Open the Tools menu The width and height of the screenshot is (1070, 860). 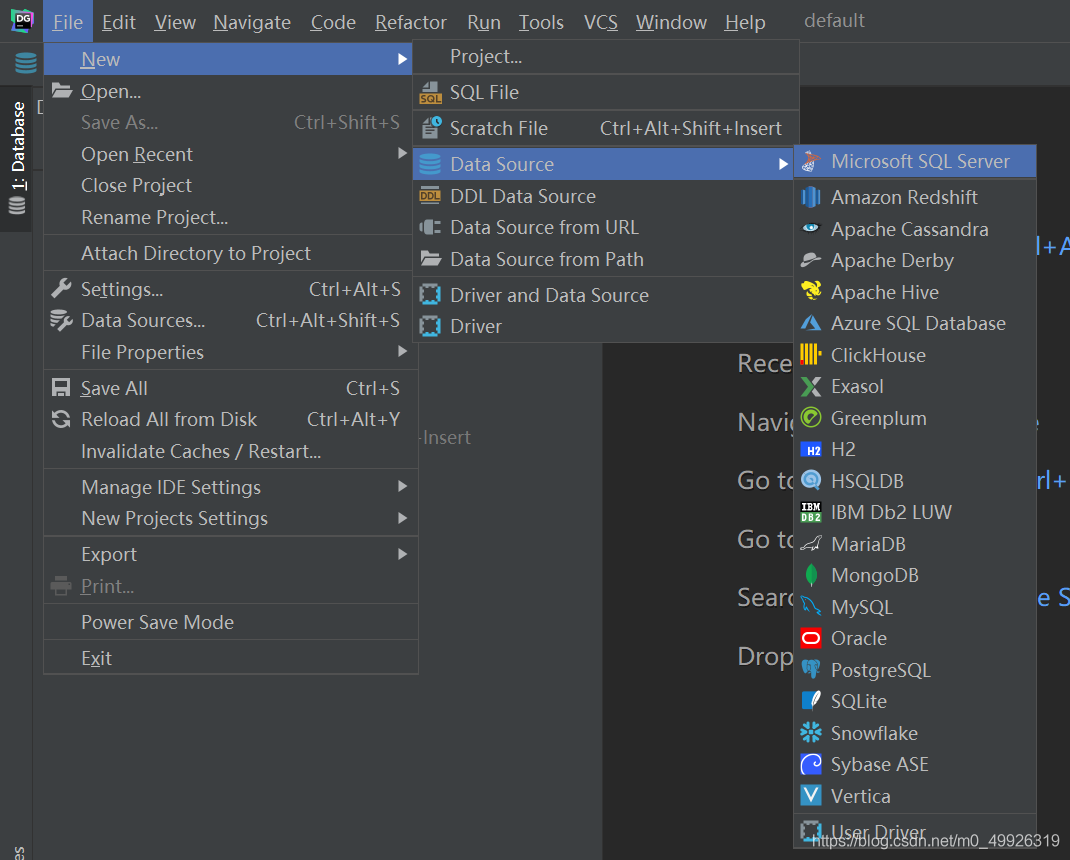point(541,23)
